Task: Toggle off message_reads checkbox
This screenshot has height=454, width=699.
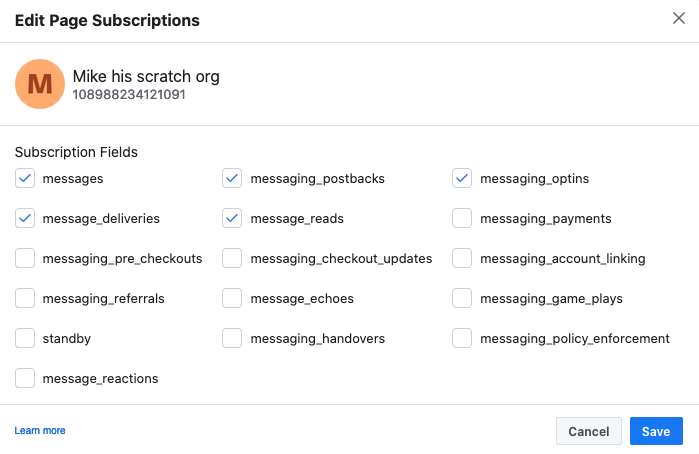Action: (x=232, y=218)
